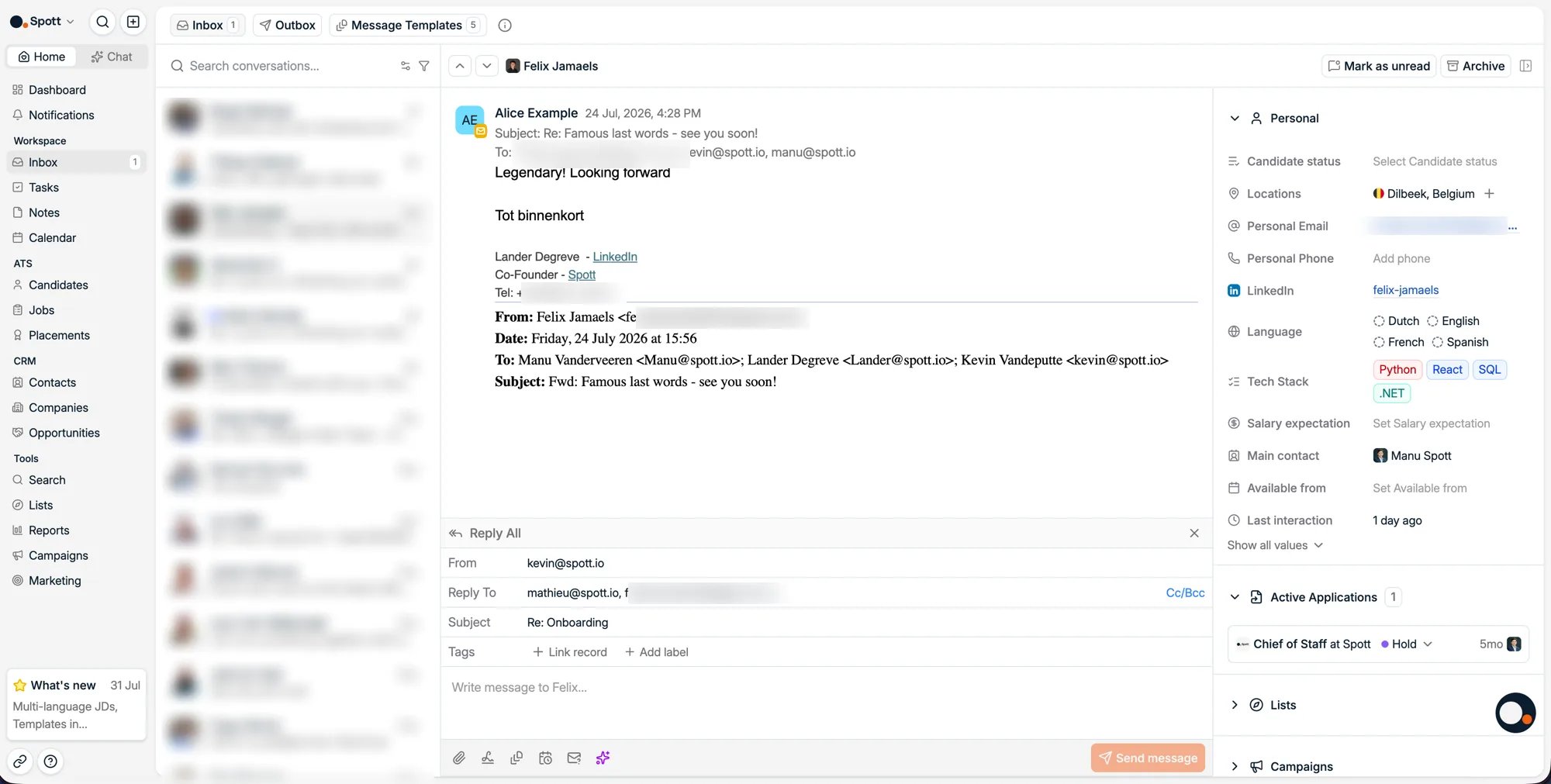Focus the Search conversations field

coord(283,66)
